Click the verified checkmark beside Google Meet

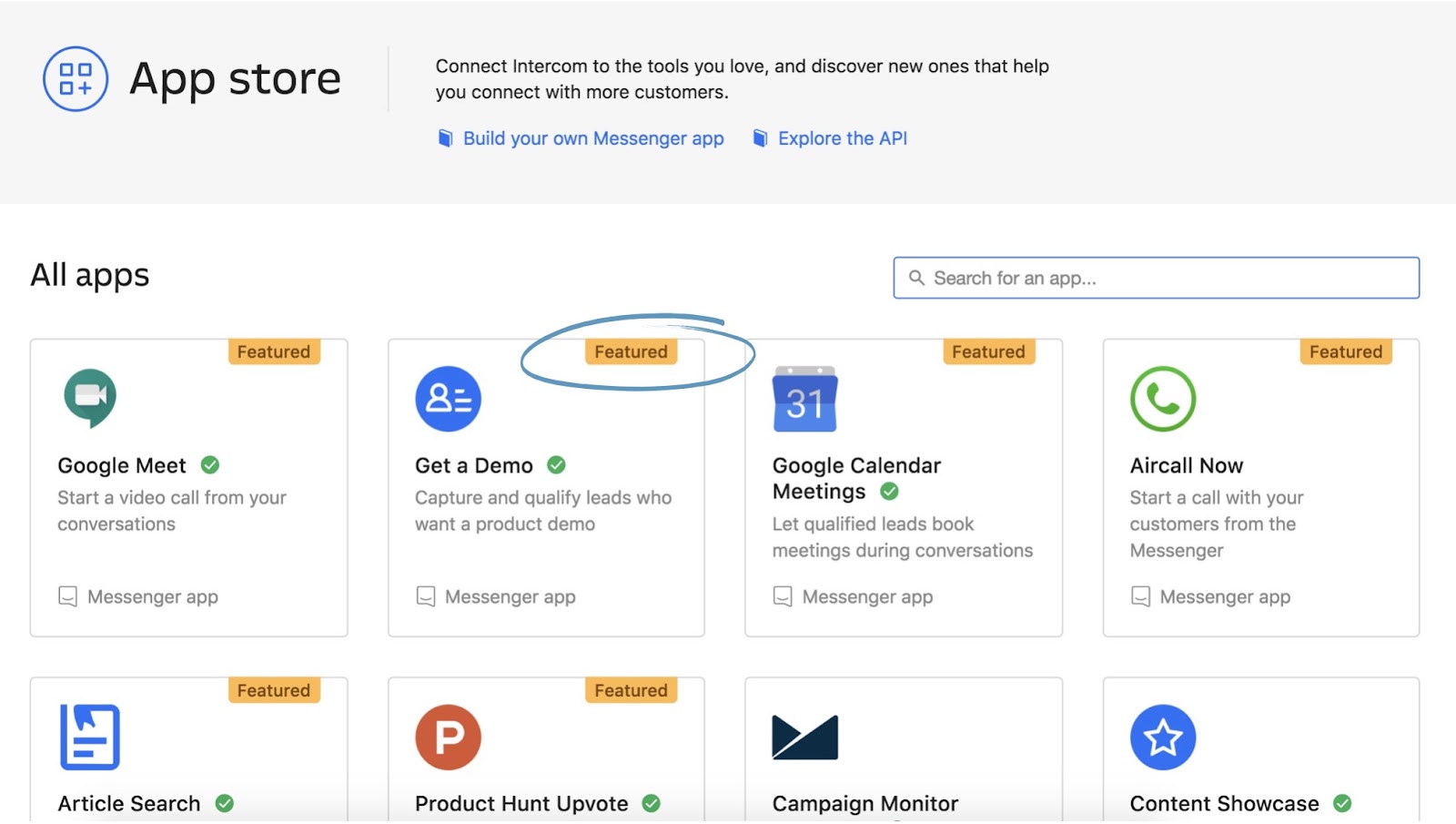tap(210, 465)
